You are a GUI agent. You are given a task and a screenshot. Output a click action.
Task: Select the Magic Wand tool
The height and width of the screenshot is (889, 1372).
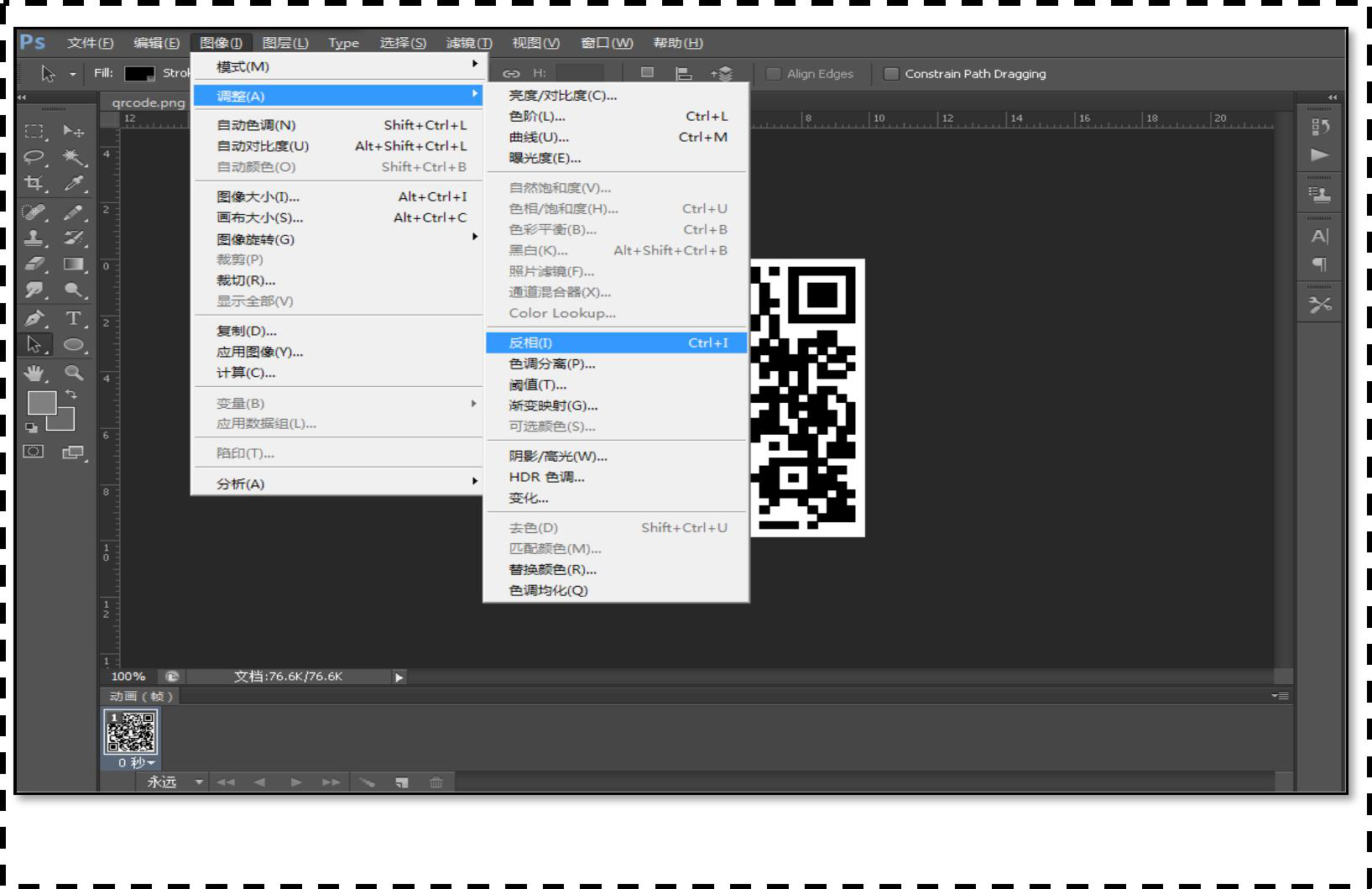pyautogui.click(x=73, y=157)
